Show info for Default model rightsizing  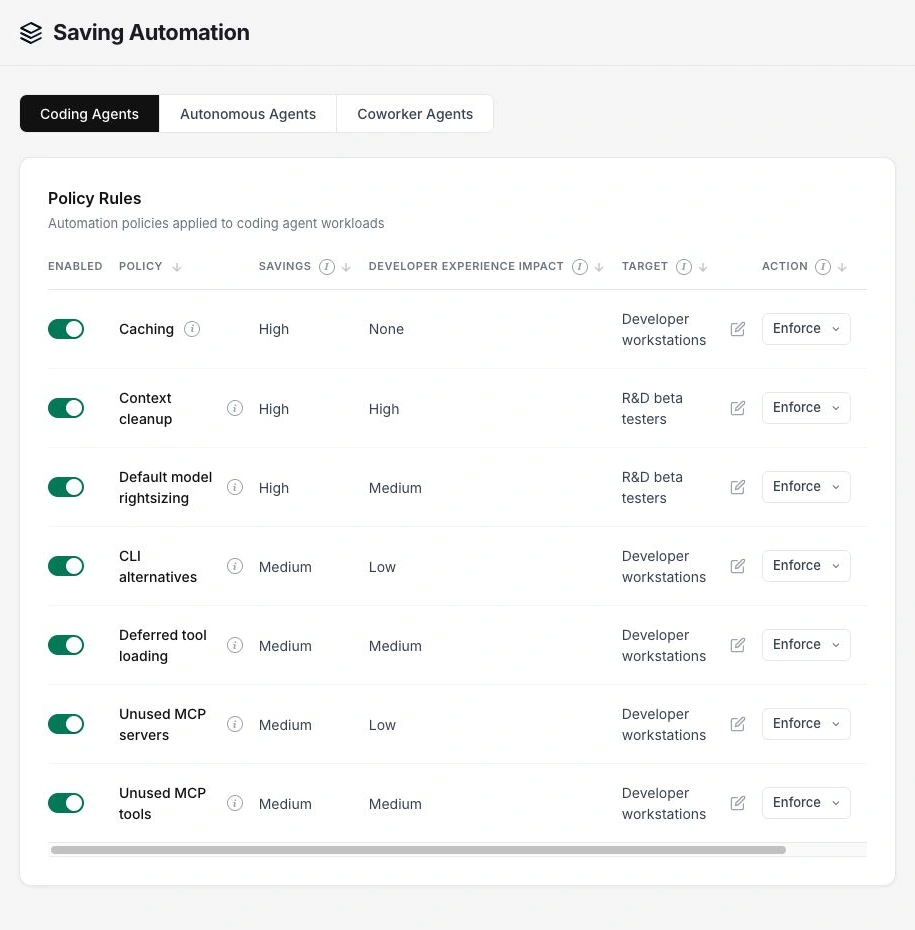[x=235, y=487]
